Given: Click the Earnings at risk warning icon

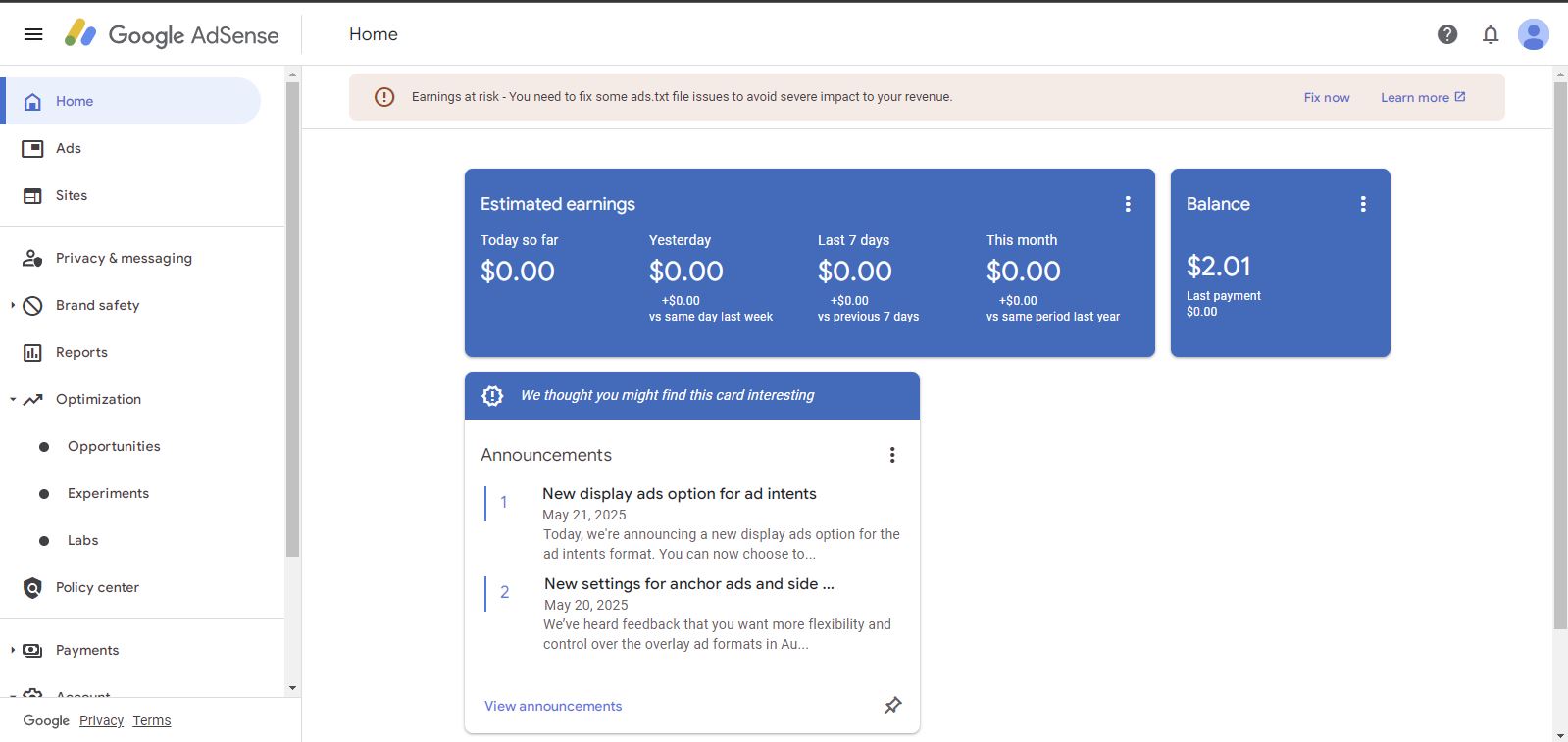Looking at the screenshot, I should (384, 97).
